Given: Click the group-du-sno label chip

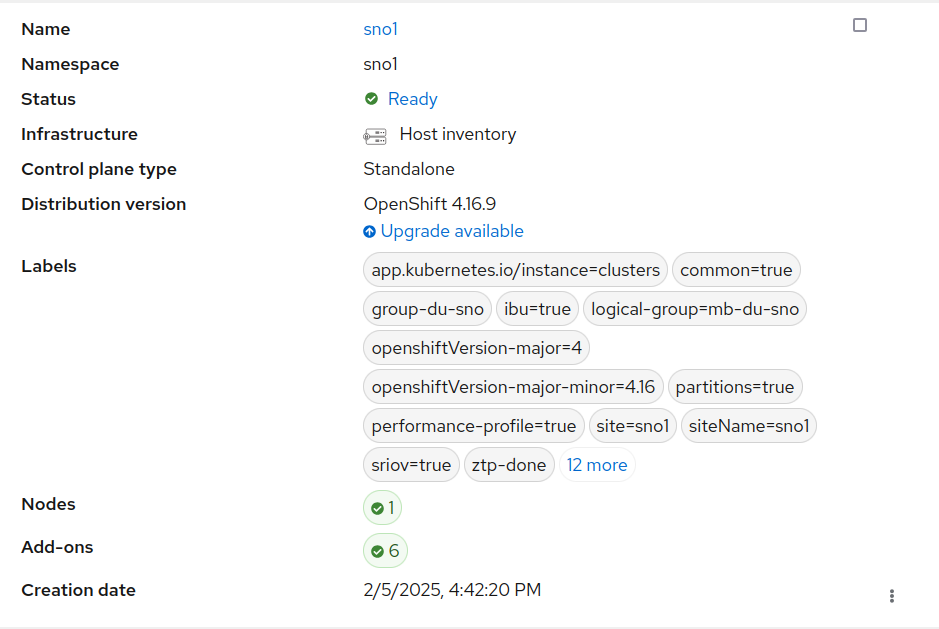Looking at the screenshot, I should coord(427,309).
